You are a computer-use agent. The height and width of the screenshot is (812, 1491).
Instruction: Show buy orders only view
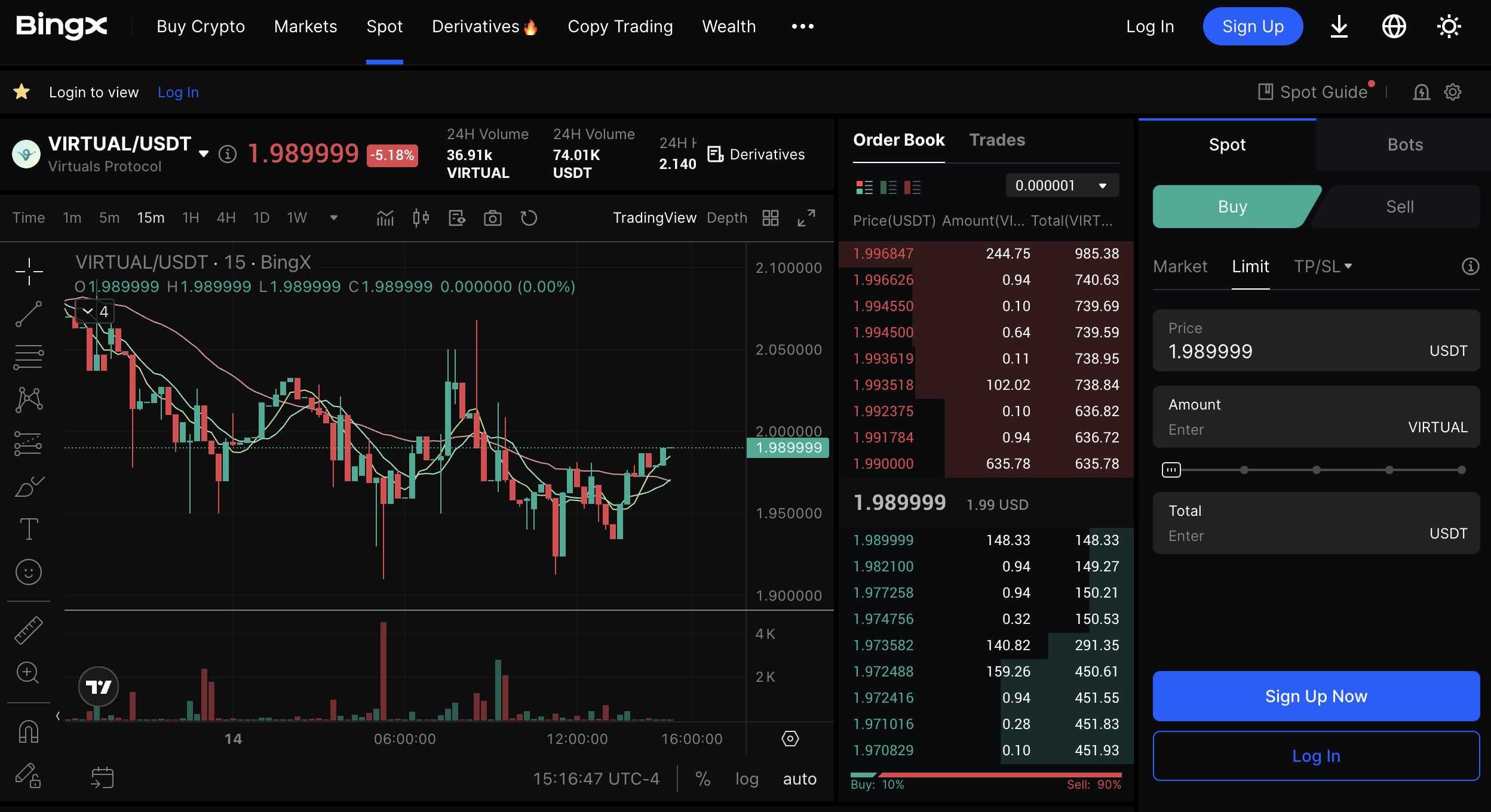click(x=888, y=187)
